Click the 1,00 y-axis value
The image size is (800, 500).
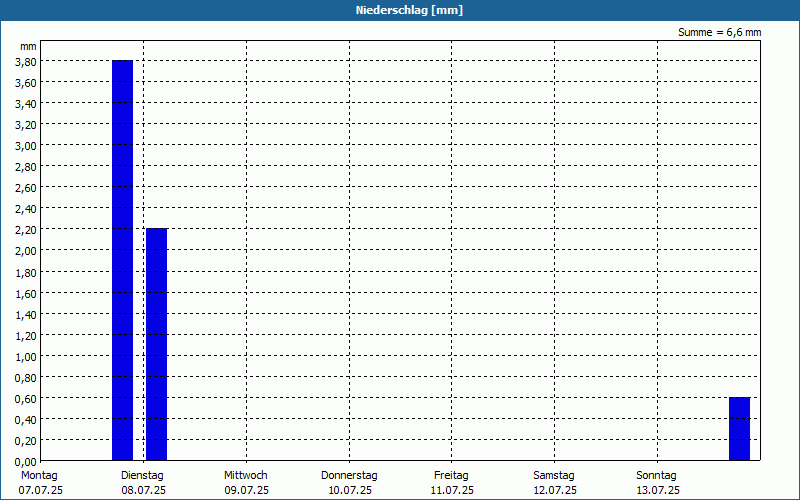(26, 357)
